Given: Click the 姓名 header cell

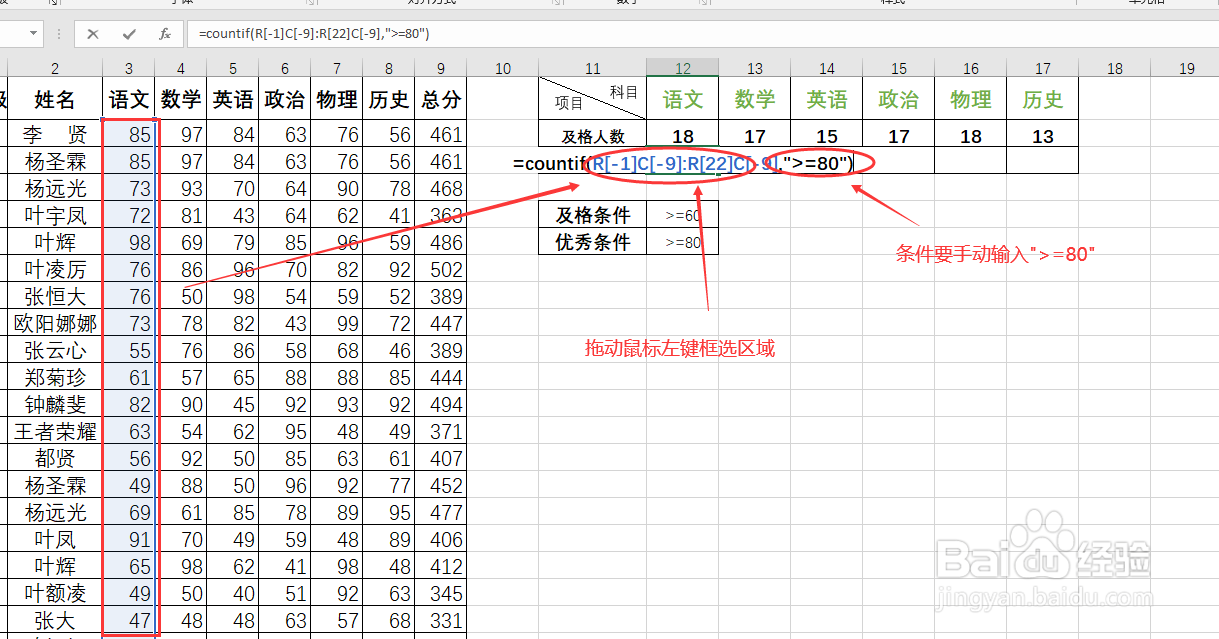Looking at the screenshot, I should 55,99.
